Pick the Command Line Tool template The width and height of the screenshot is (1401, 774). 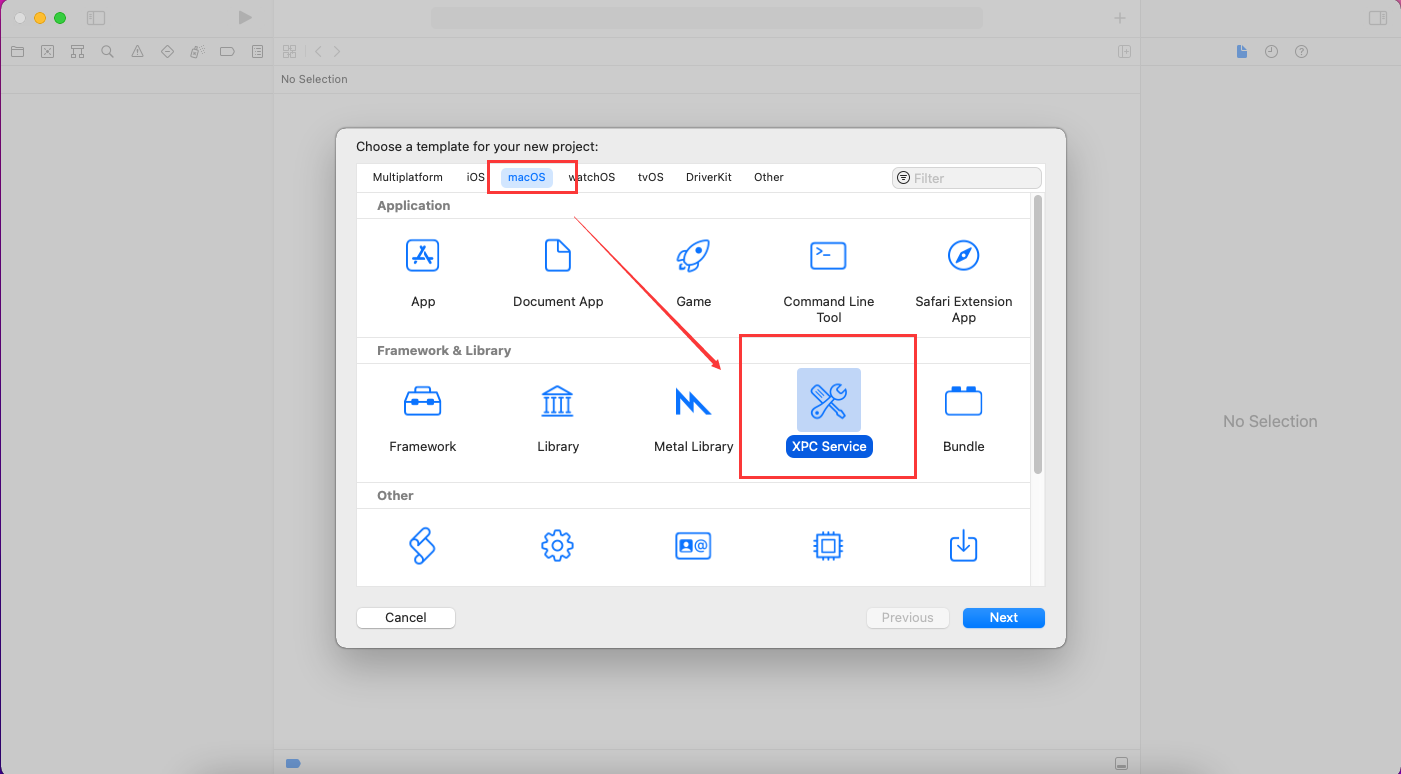click(828, 256)
